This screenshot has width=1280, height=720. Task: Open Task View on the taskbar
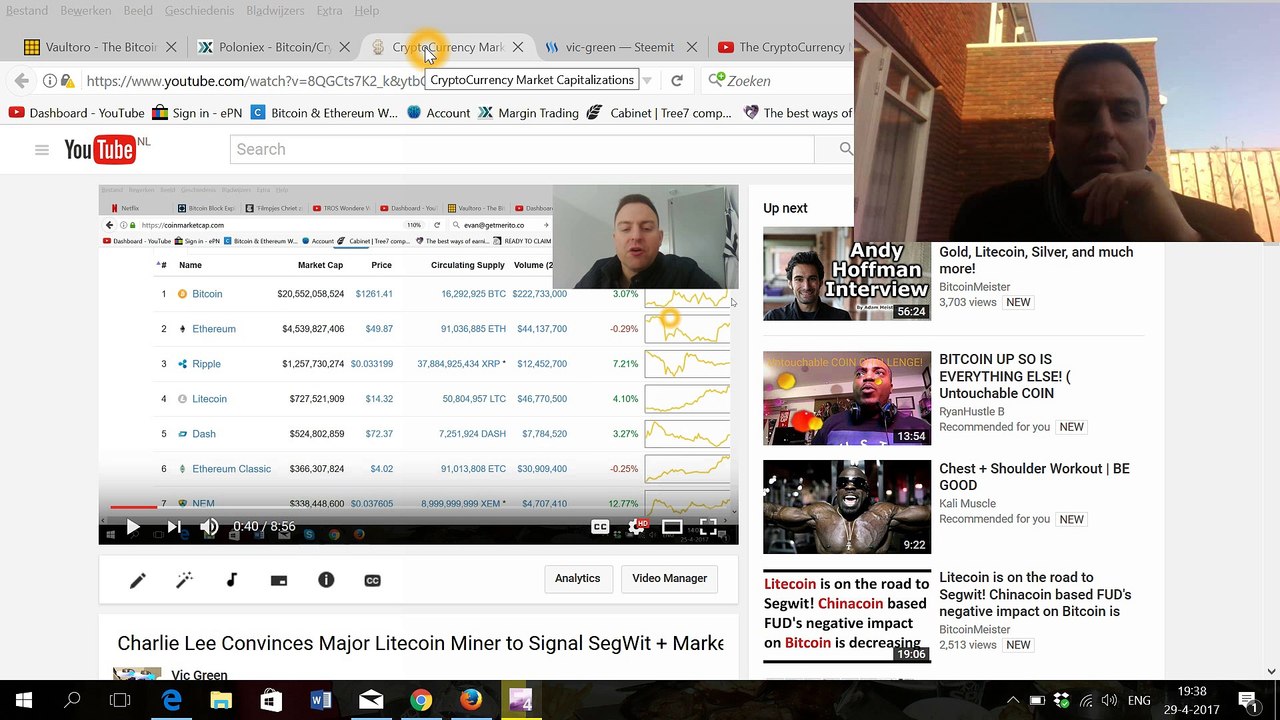(x=120, y=700)
